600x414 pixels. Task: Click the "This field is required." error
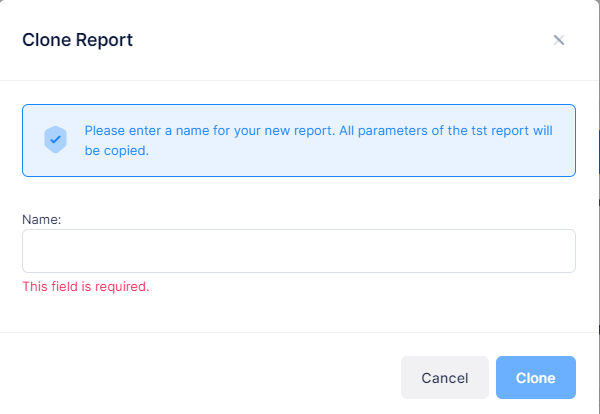85,286
